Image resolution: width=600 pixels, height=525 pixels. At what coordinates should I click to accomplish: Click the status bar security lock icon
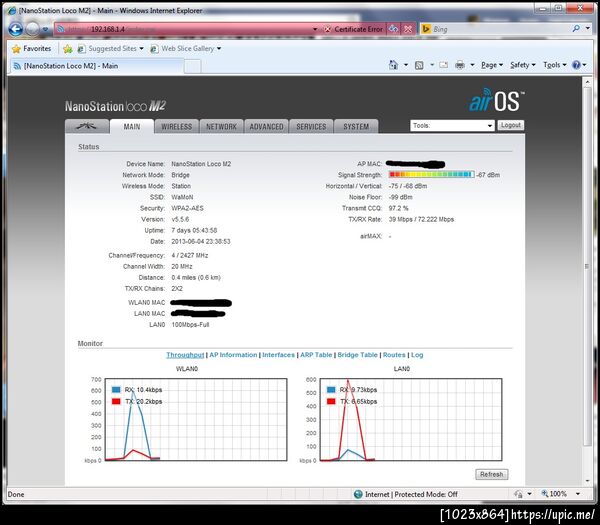(518, 494)
